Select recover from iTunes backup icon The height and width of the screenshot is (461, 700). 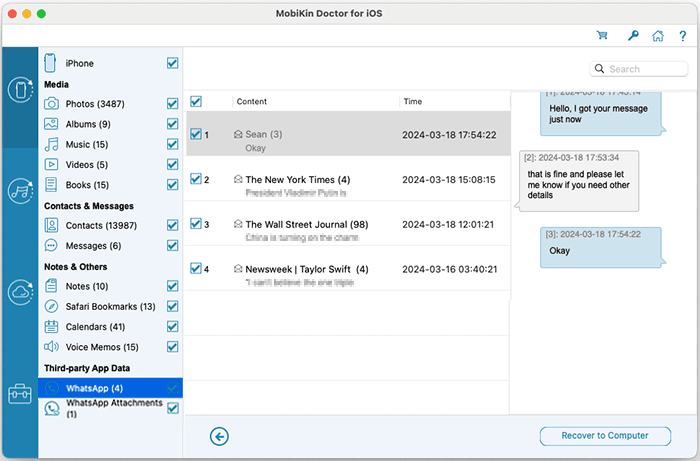click(20, 191)
